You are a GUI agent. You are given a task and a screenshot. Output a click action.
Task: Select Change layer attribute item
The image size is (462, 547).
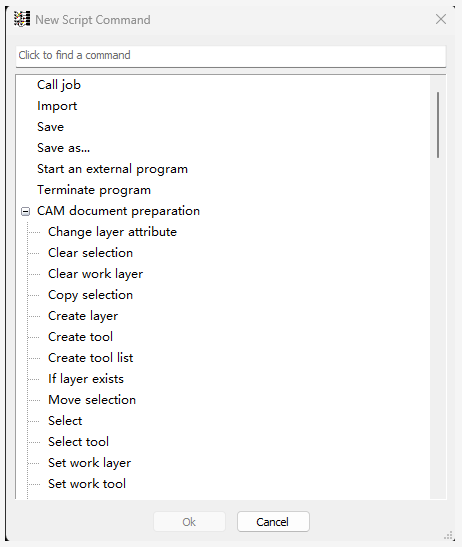112,232
